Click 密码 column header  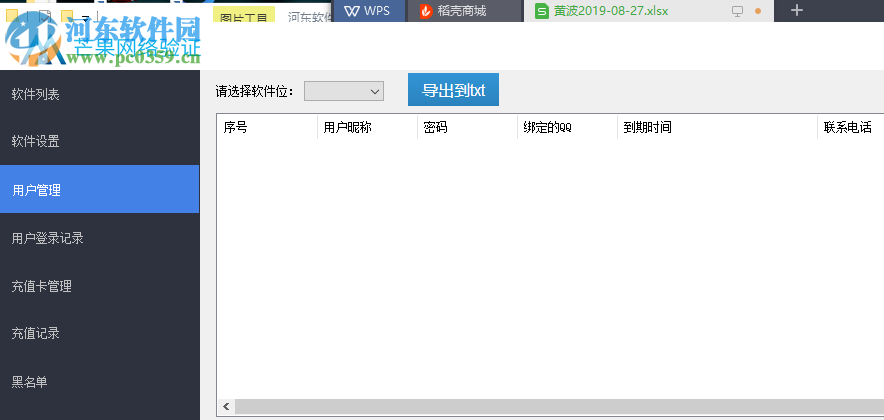click(x=467, y=127)
